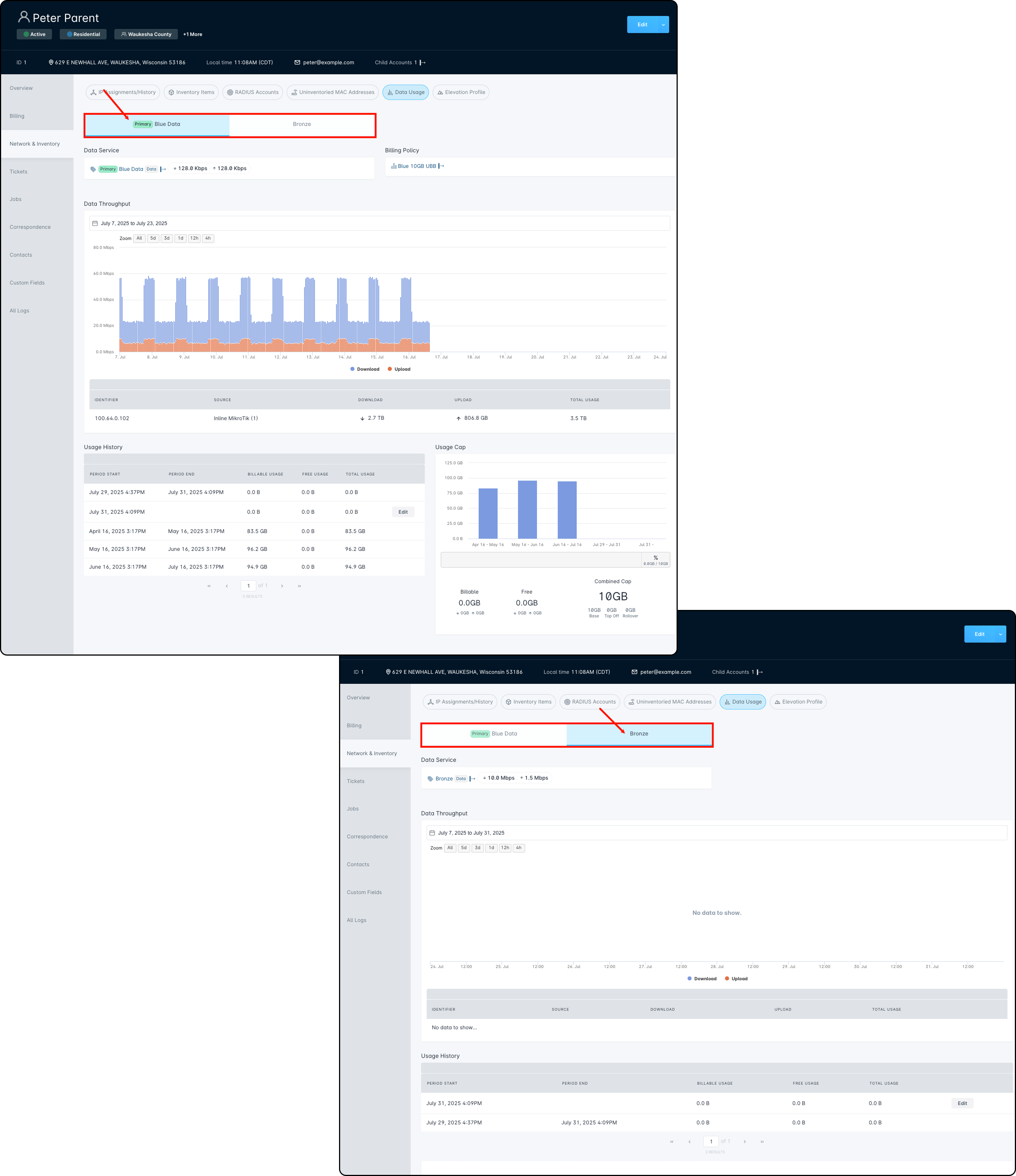Click the +1 More tags label

pyautogui.click(x=192, y=34)
